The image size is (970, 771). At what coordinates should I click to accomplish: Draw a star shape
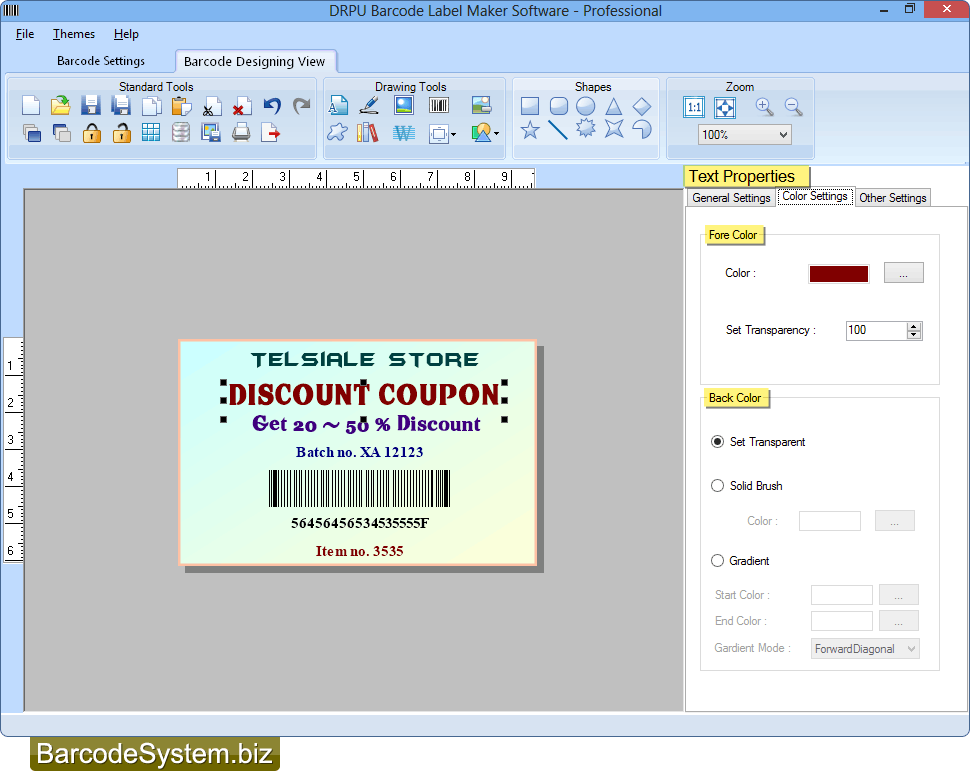click(530, 131)
